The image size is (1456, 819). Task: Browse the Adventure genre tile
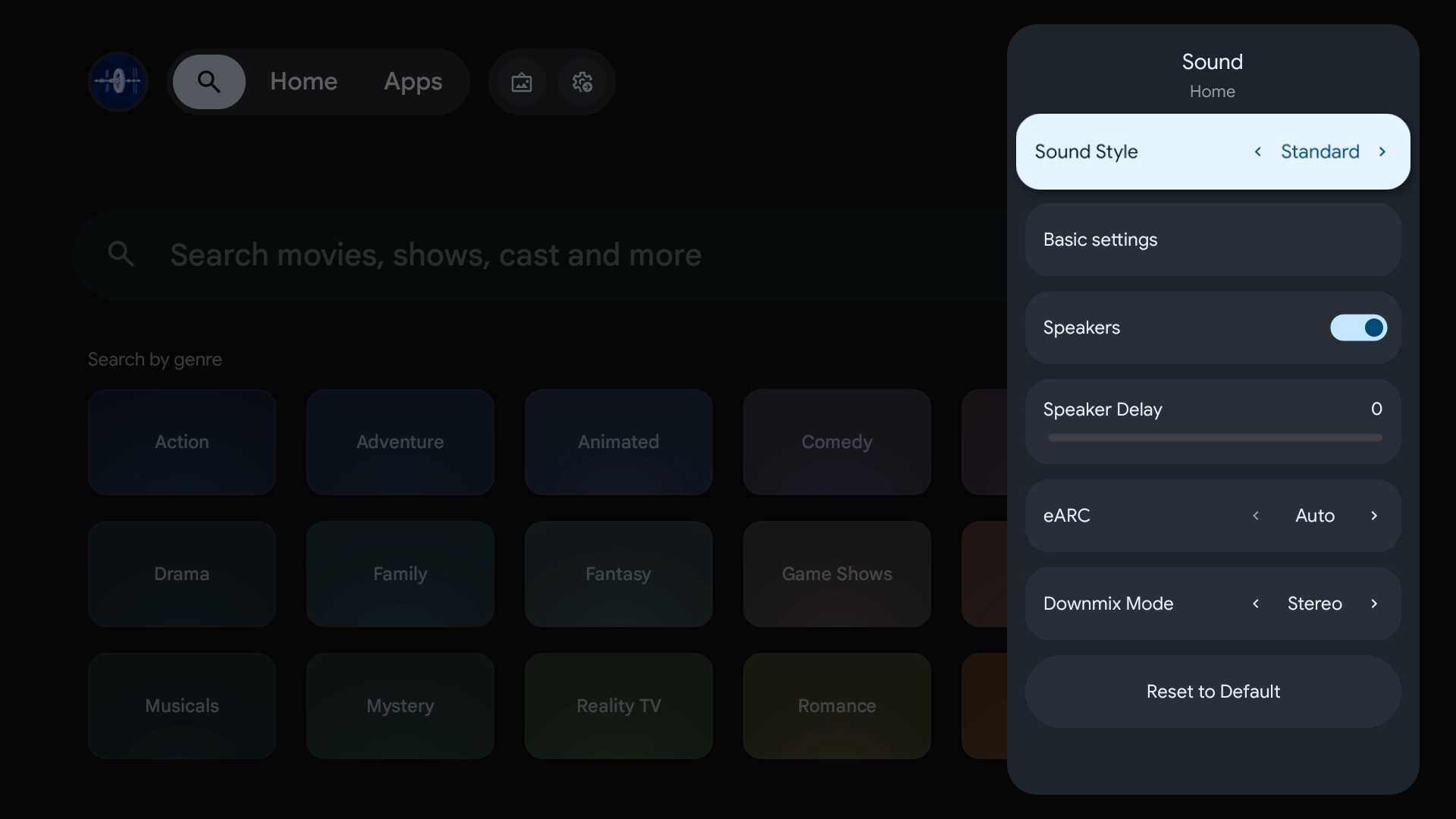(400, 442)
